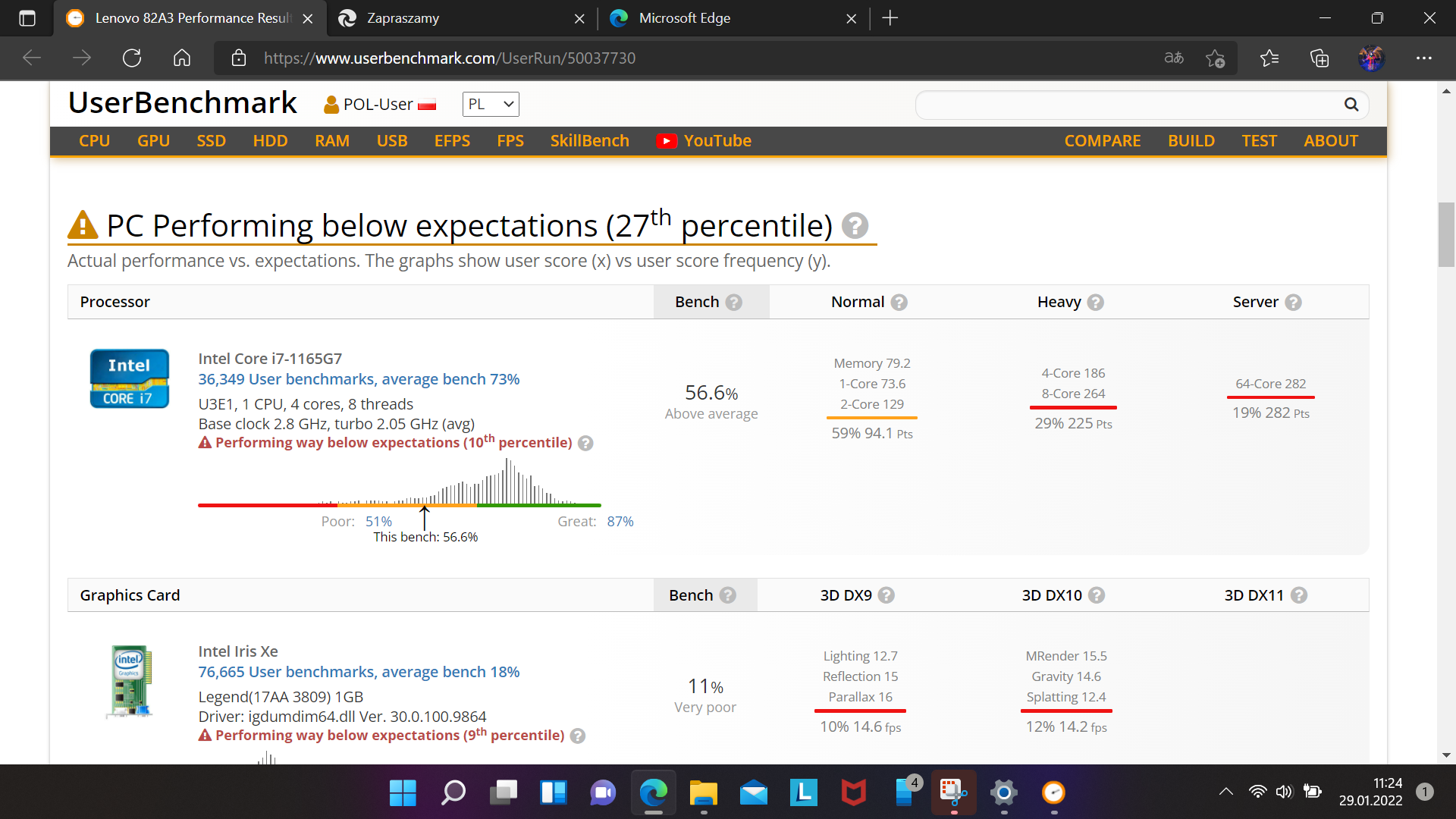Open 76,665 User benchmarks link
The width and height of the screenshot is (1456, 819).
359,672
